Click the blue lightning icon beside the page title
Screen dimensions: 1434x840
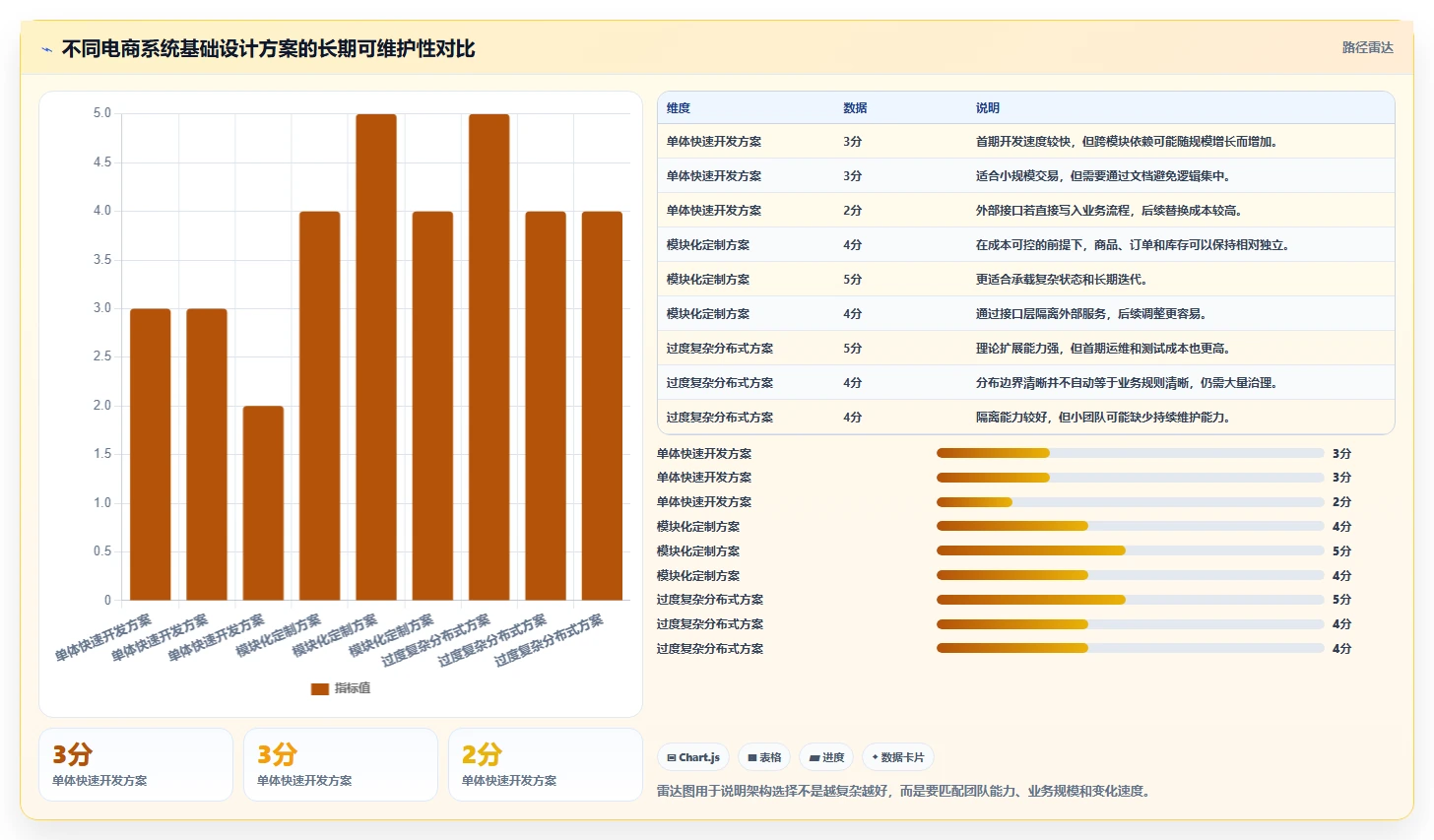pyautogui.click(x=46, y=49)
